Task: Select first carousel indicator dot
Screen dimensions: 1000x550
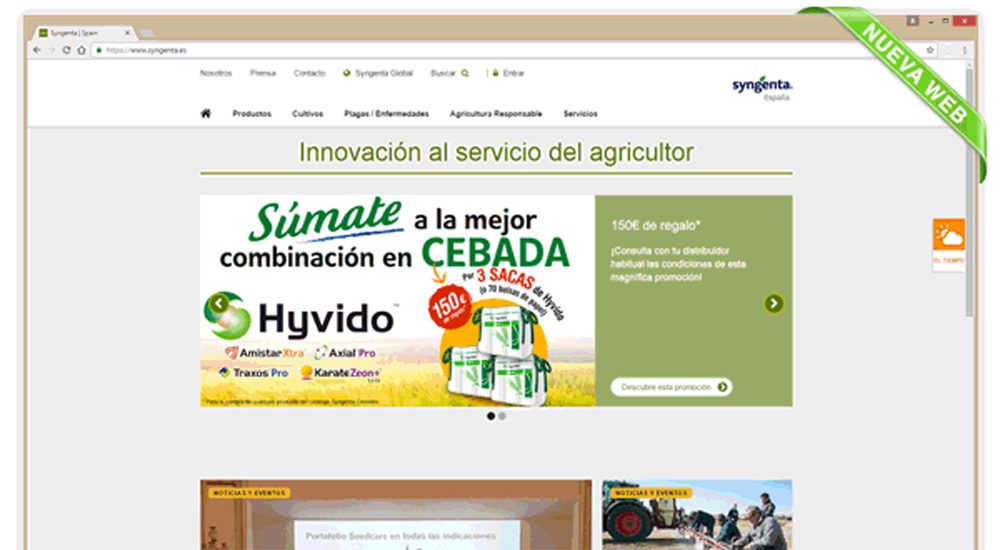Action: [491, 416]
